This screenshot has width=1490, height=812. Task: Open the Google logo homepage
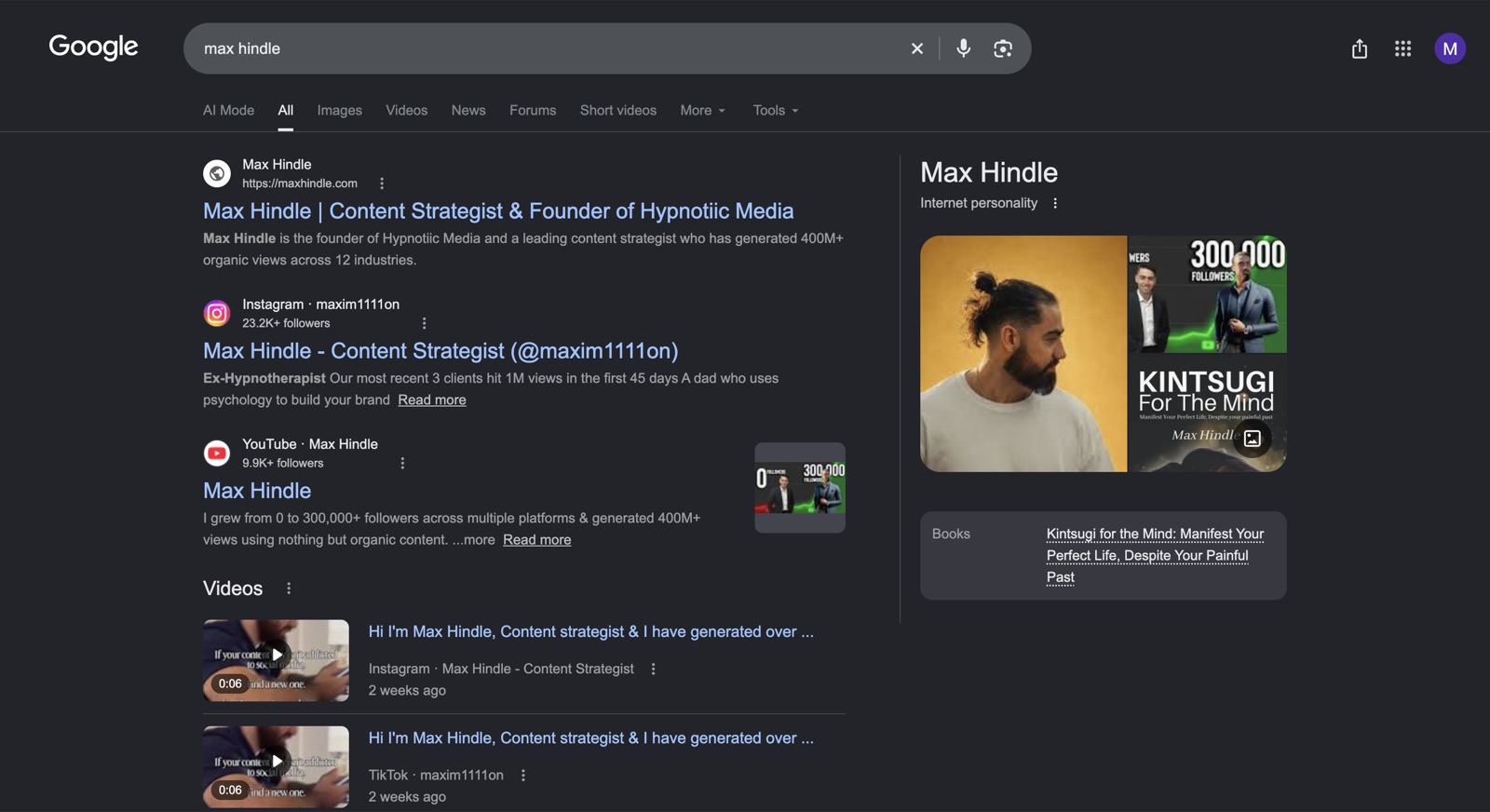[x=93, y=47]
